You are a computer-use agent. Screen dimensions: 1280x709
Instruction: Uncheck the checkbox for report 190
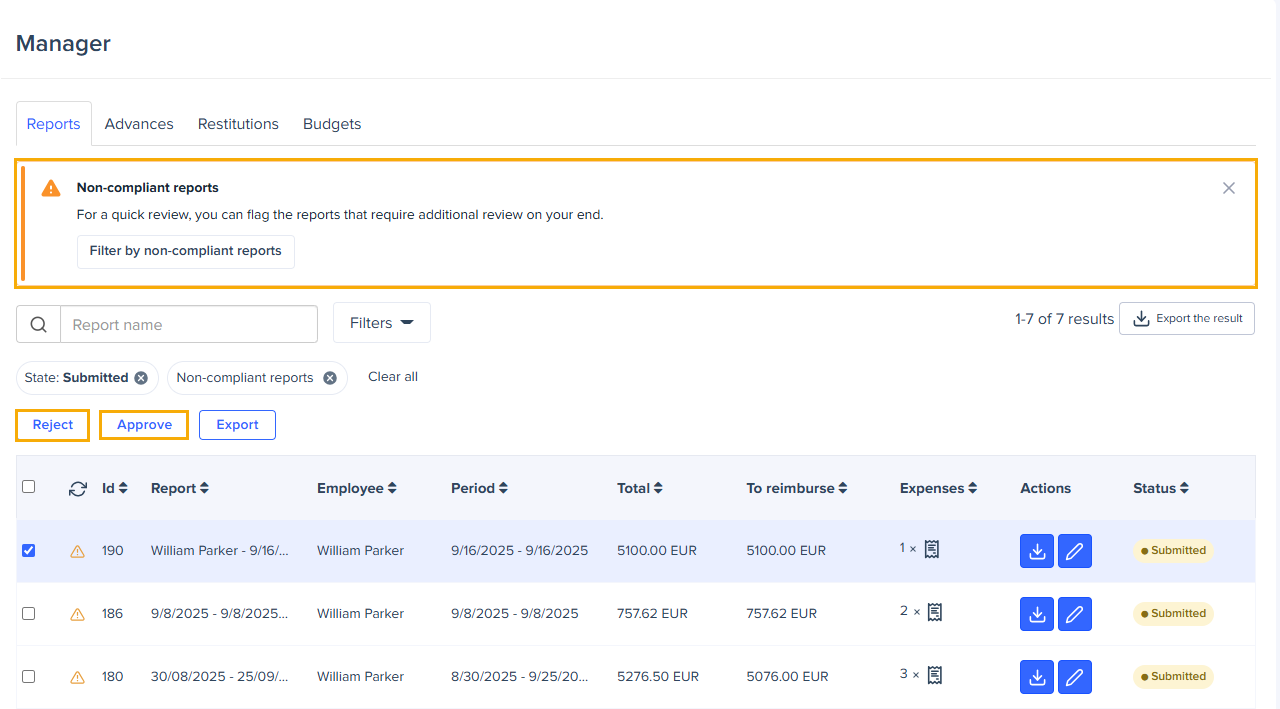(28, 550)
